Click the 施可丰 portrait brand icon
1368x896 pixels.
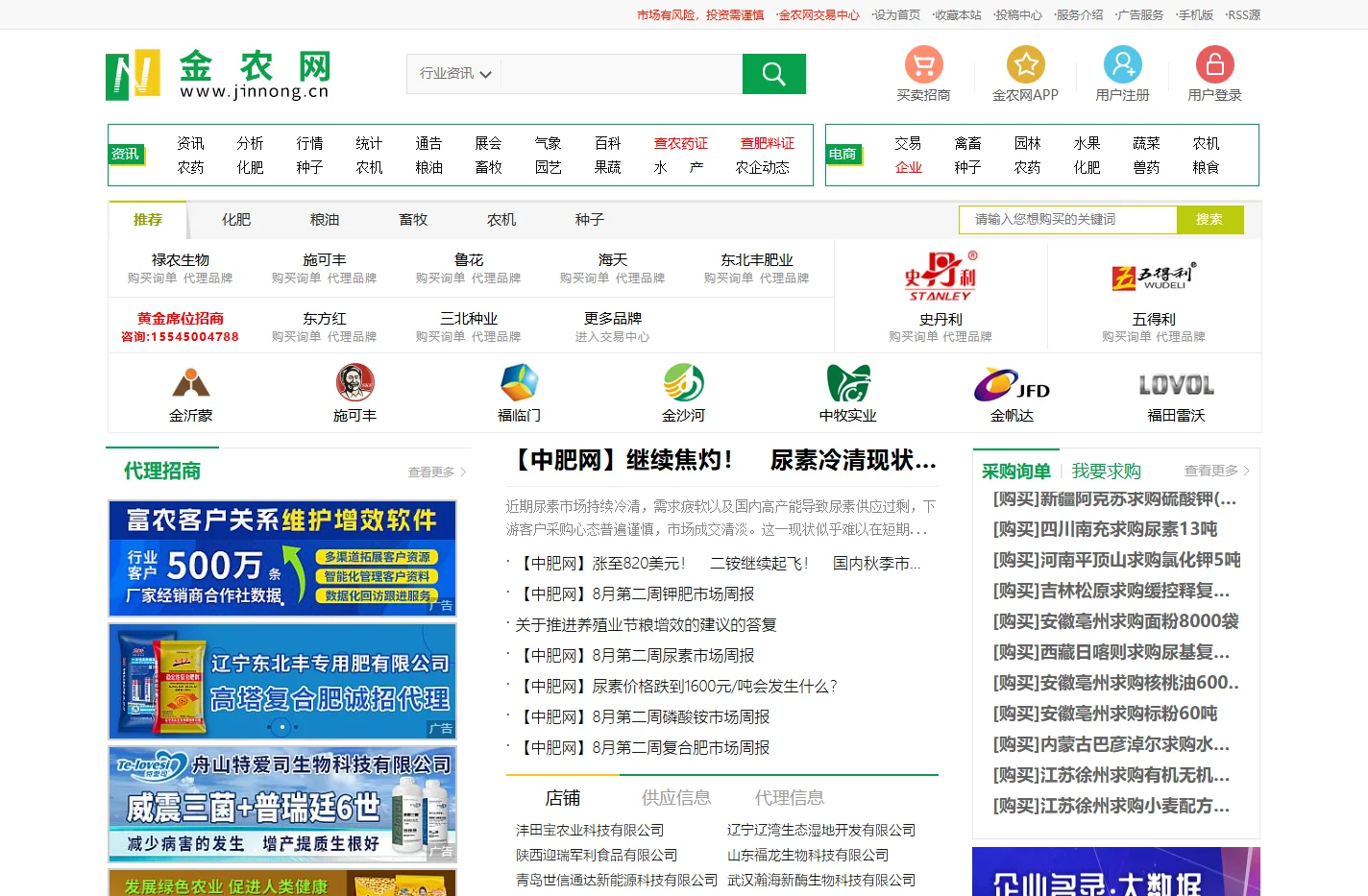coord(354,383)
